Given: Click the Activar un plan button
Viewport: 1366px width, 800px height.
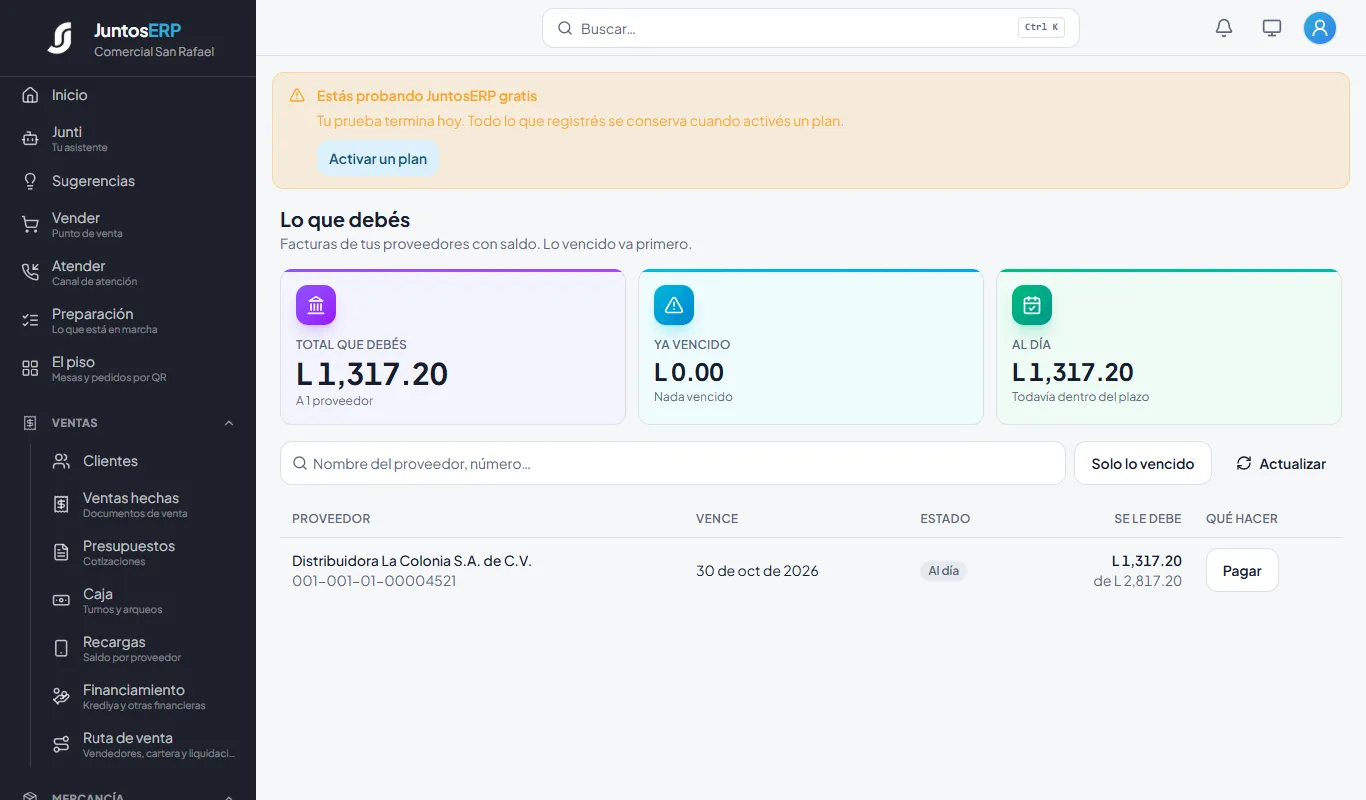Looking at the screenshot, I should pos(378,159).
